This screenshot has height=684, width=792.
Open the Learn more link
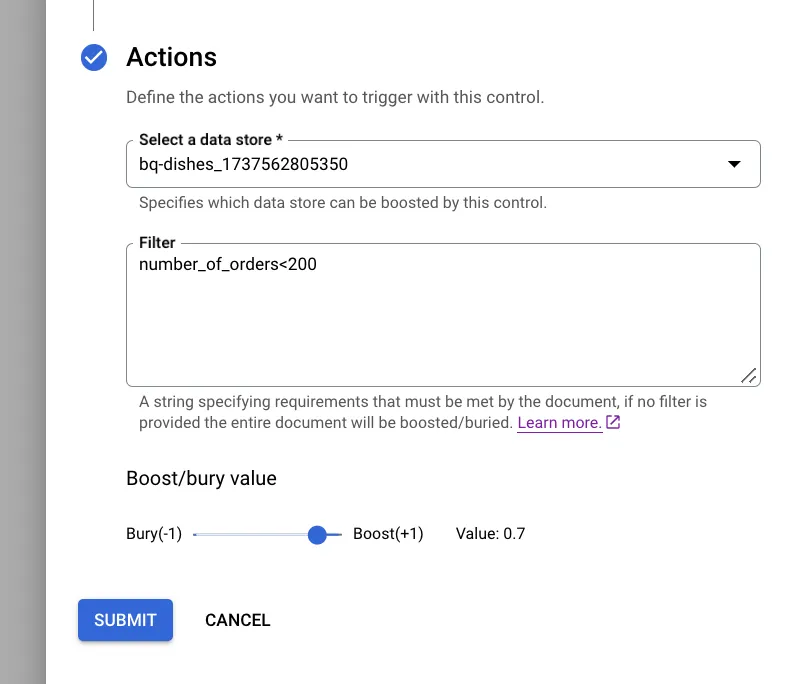click(x=559, y=423)
